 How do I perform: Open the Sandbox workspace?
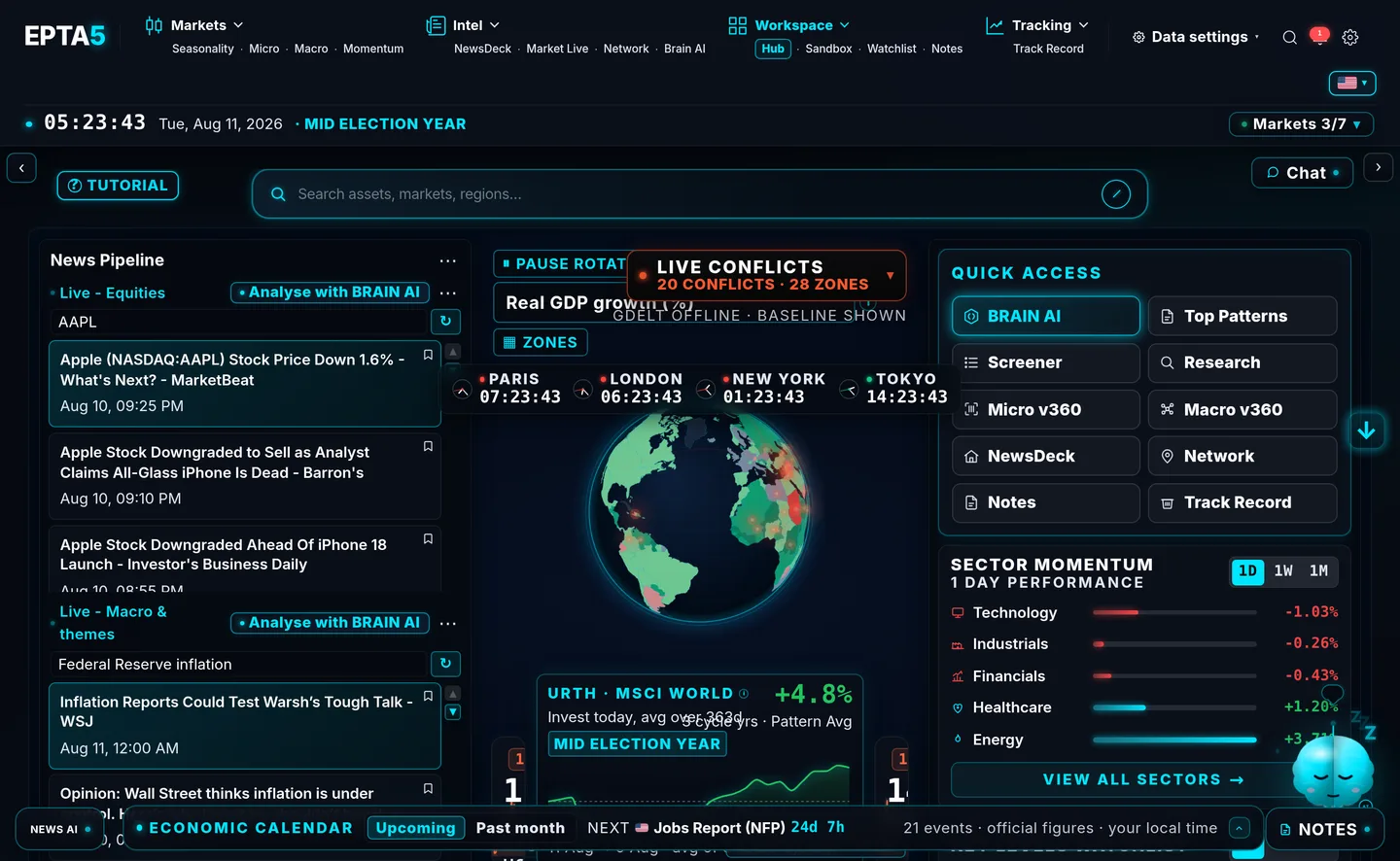click(x=828, y=49)
